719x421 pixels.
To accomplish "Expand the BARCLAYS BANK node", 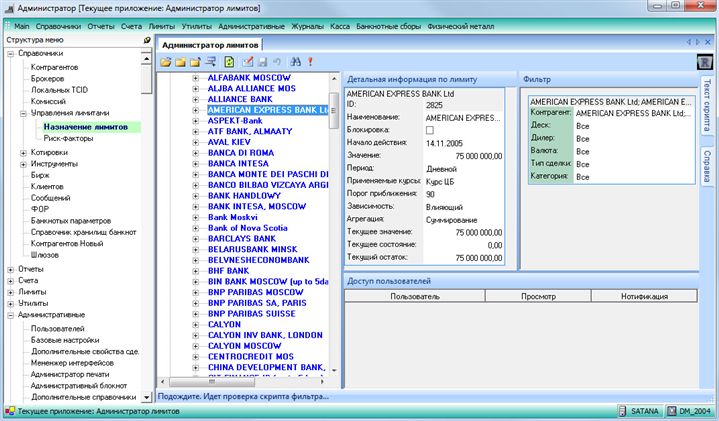I will click(x=195, y=239).
